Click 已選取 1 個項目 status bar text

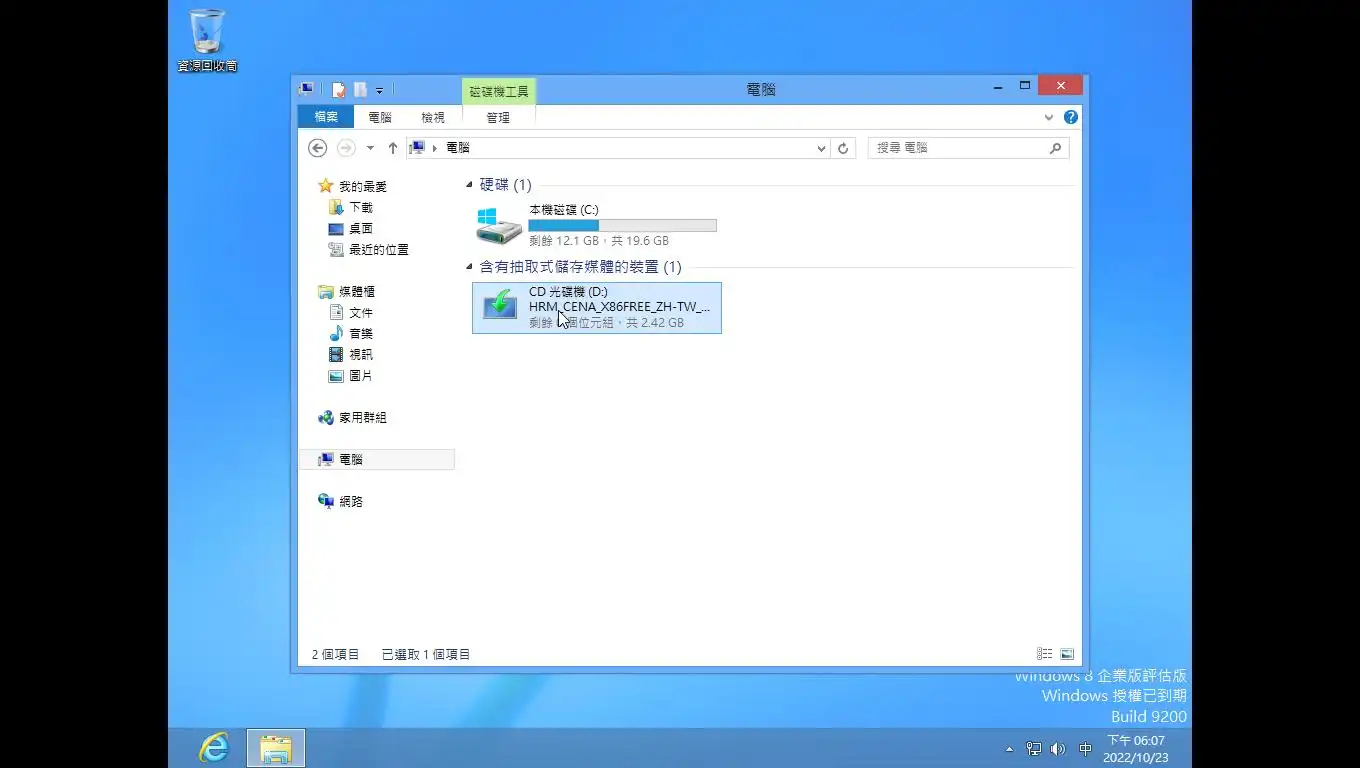(x=426, y=654)
